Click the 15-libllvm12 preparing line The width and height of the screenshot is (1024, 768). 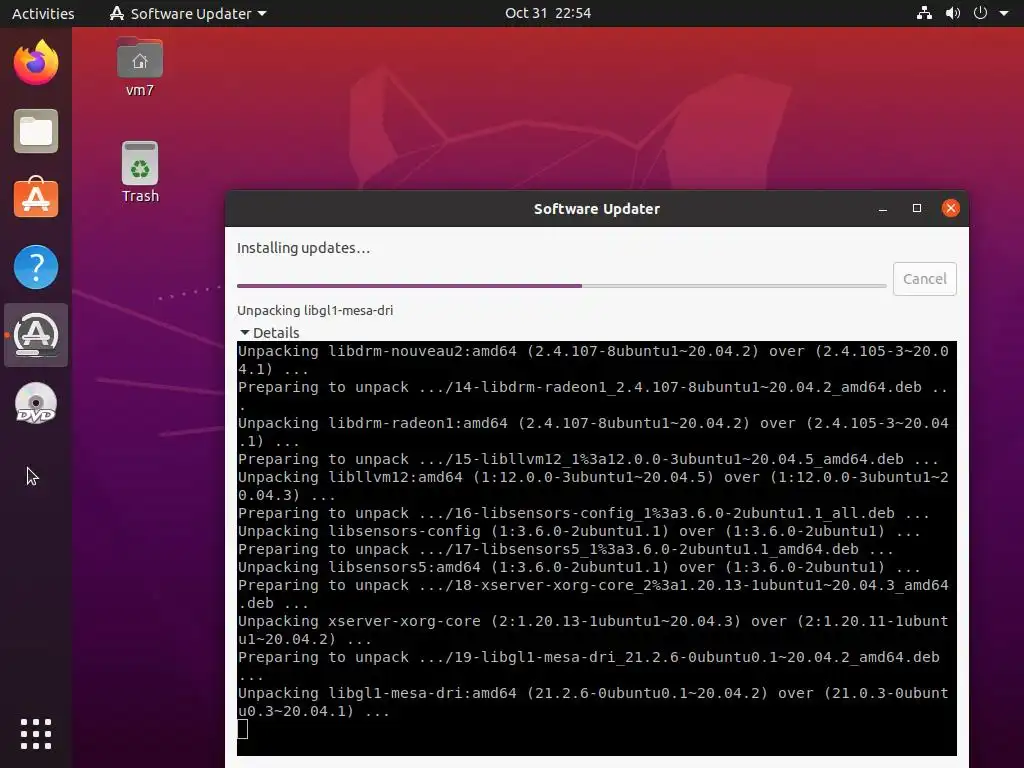coord(588,459)
